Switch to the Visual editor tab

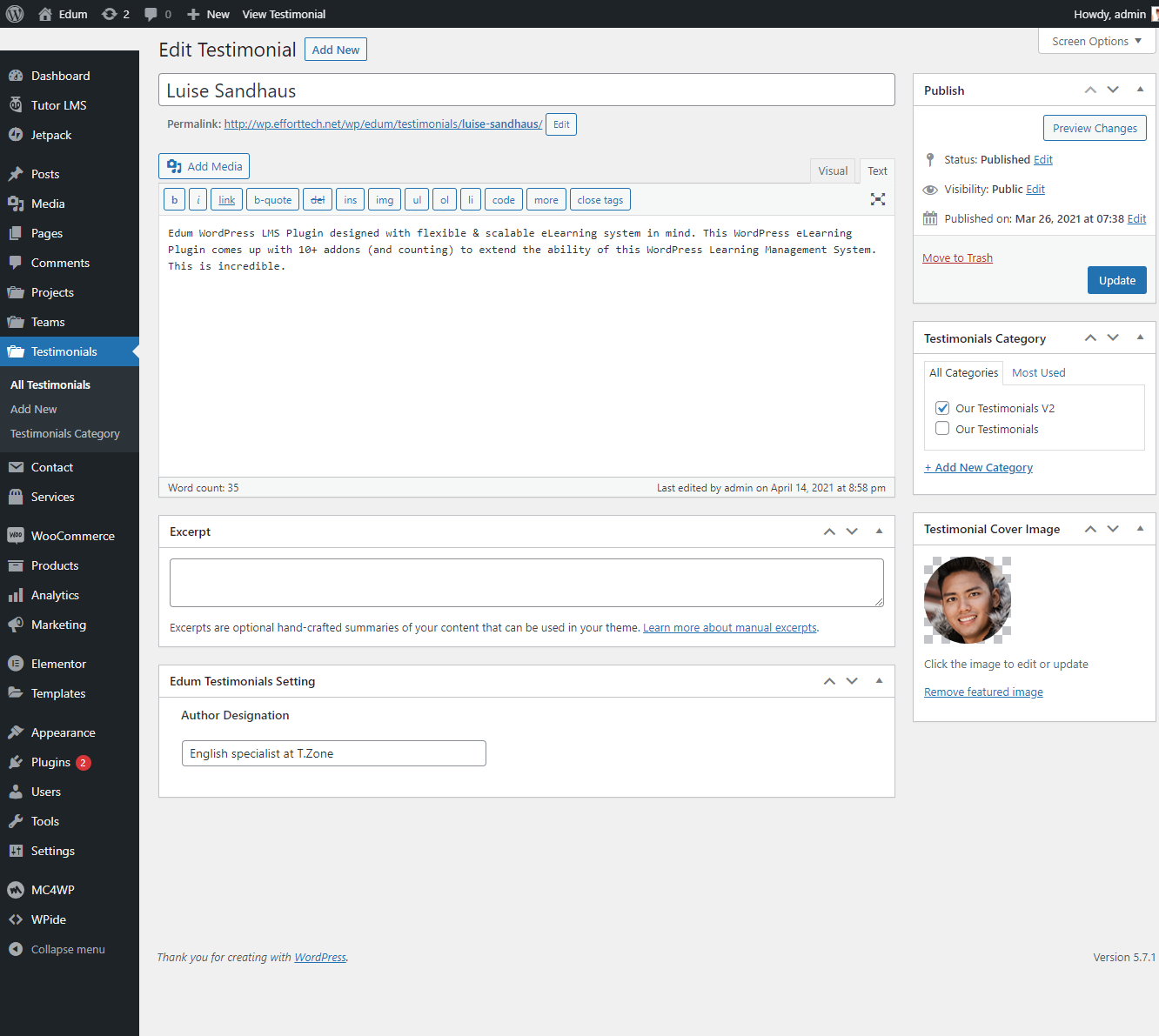click(x=832, y=170)
